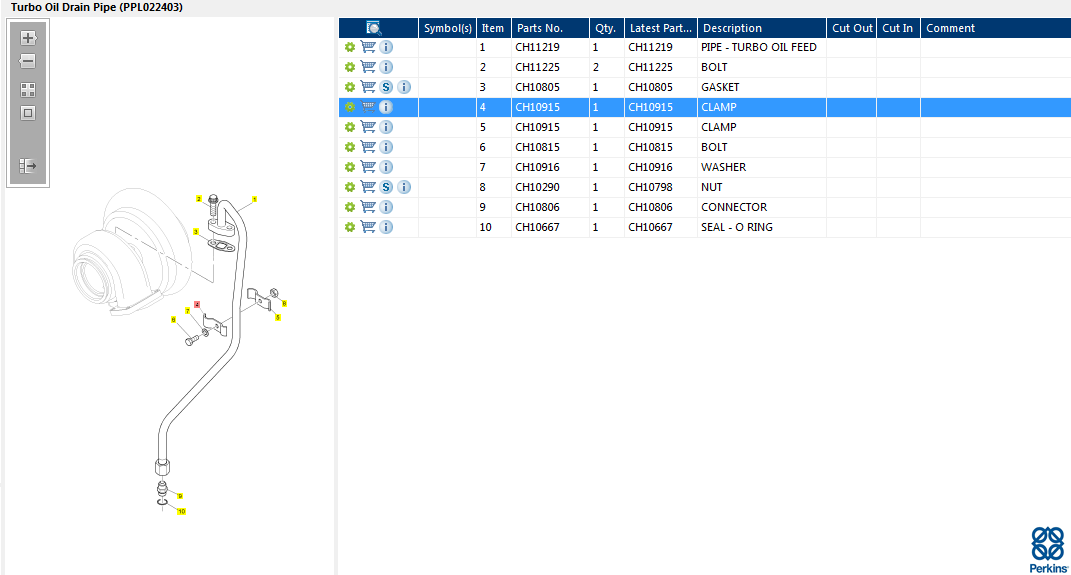Screen dimensions: 1071x575
Task: Open info icon for NUT row
Action: pos(404,187)
